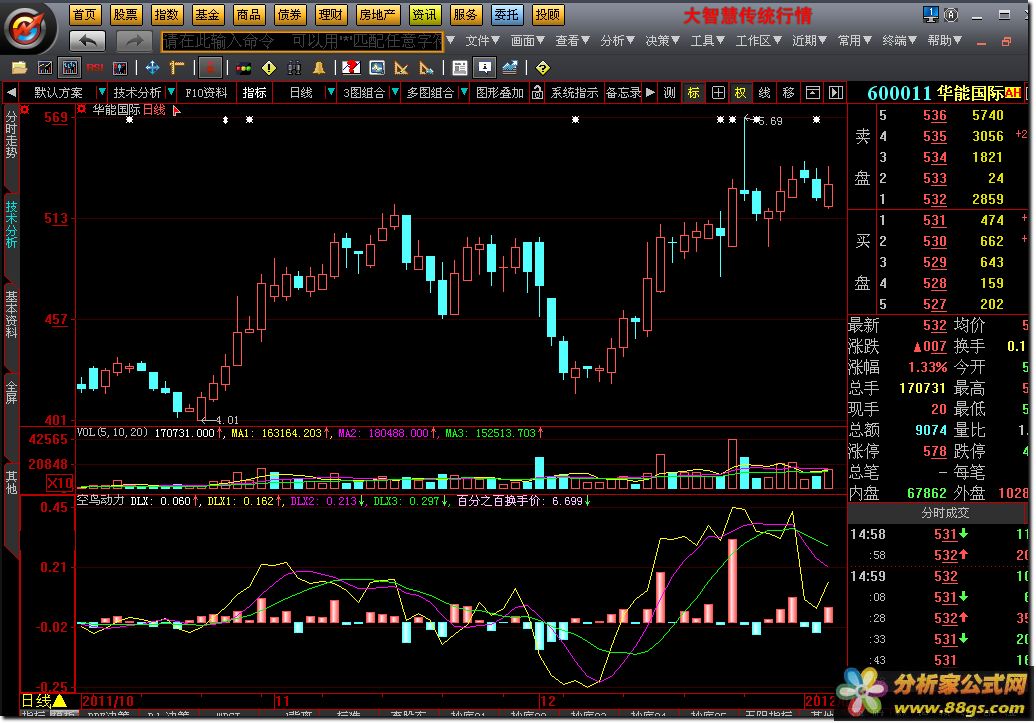
Task: Open the yellow exclamation warning icon
Action: (269, 67)
